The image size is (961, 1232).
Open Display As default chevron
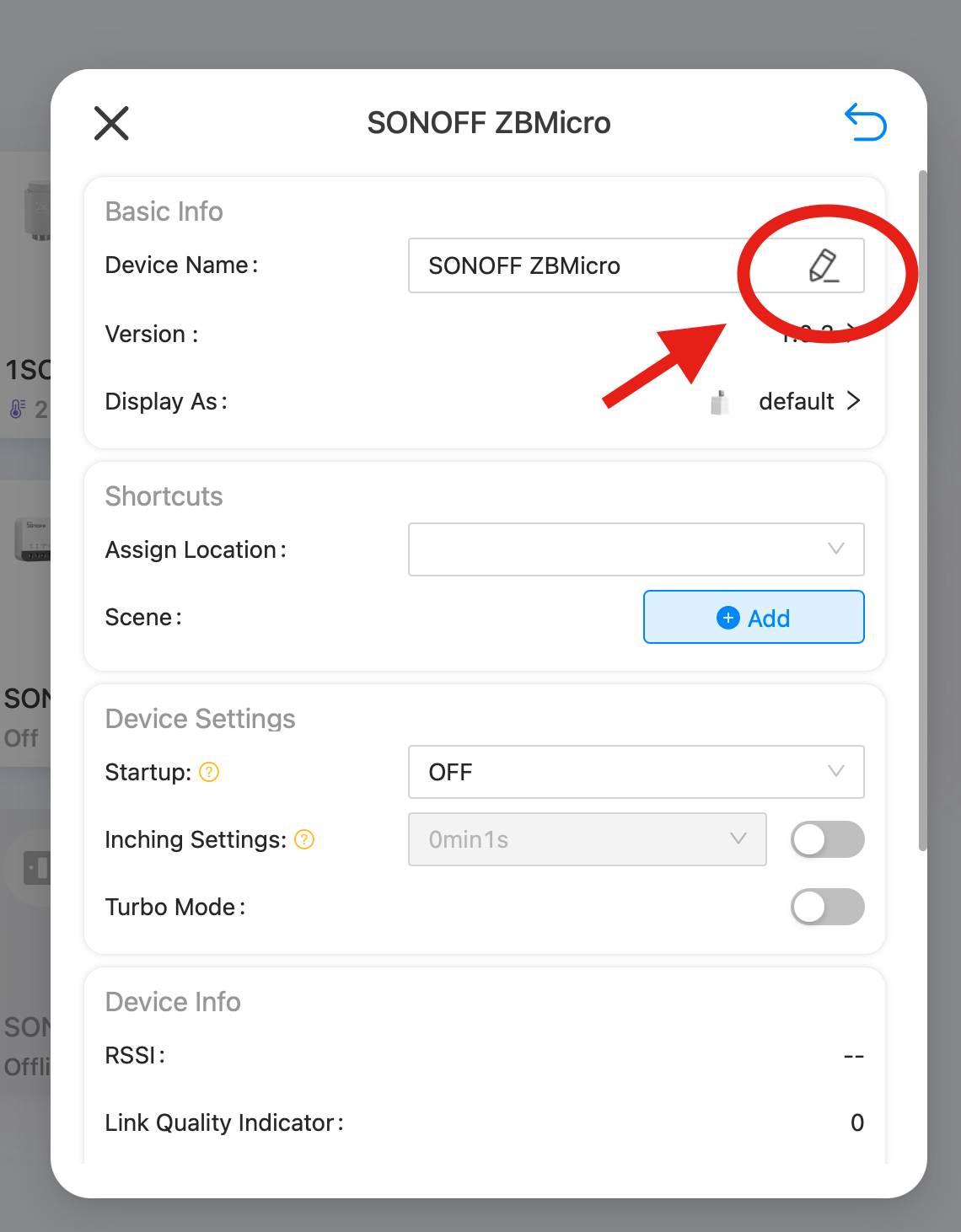pos(853,401)
